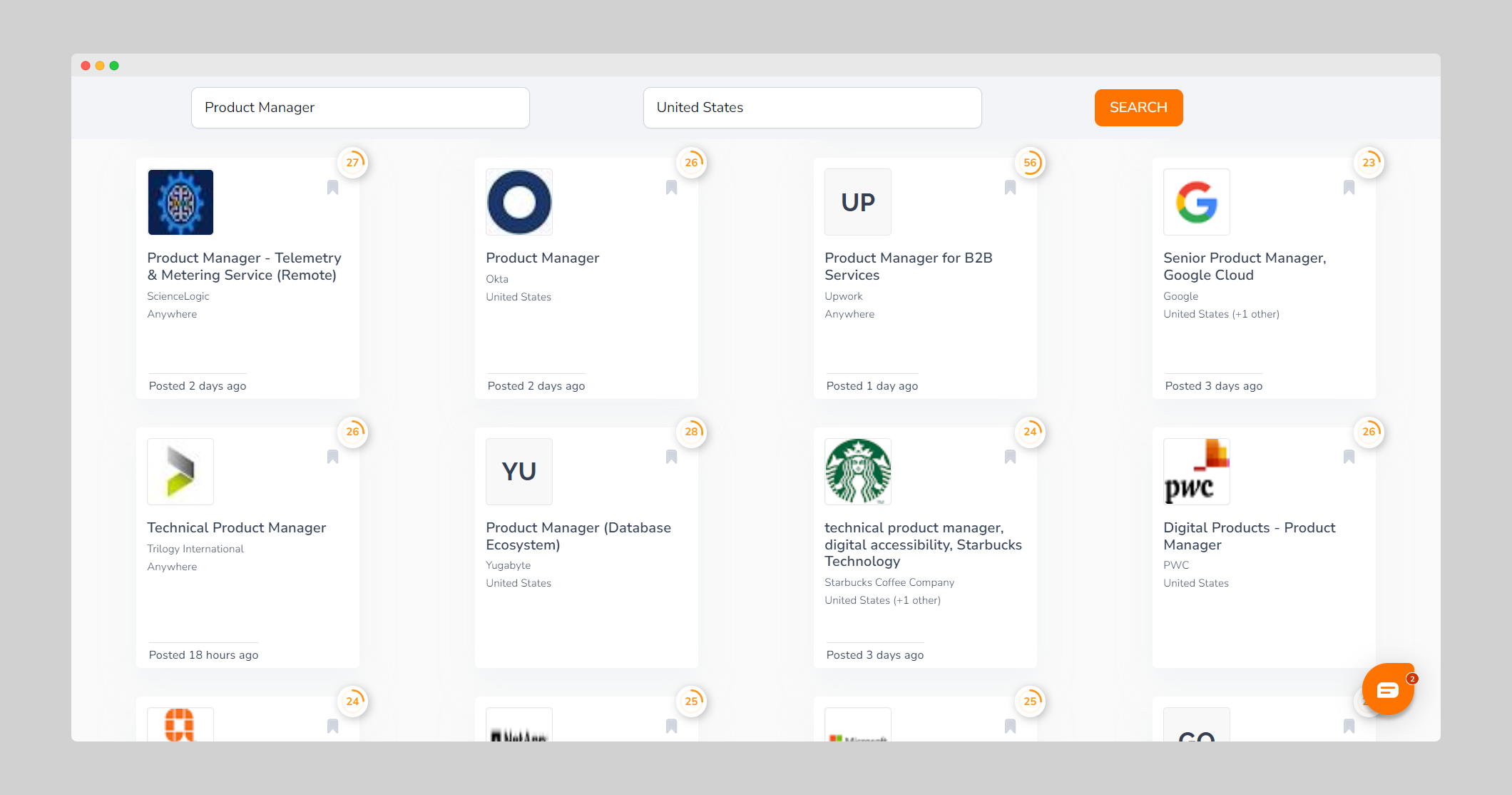Click 'Posted 1 day ago' text
Viewport: 1512px width, 795px height.
click(872, 386)
